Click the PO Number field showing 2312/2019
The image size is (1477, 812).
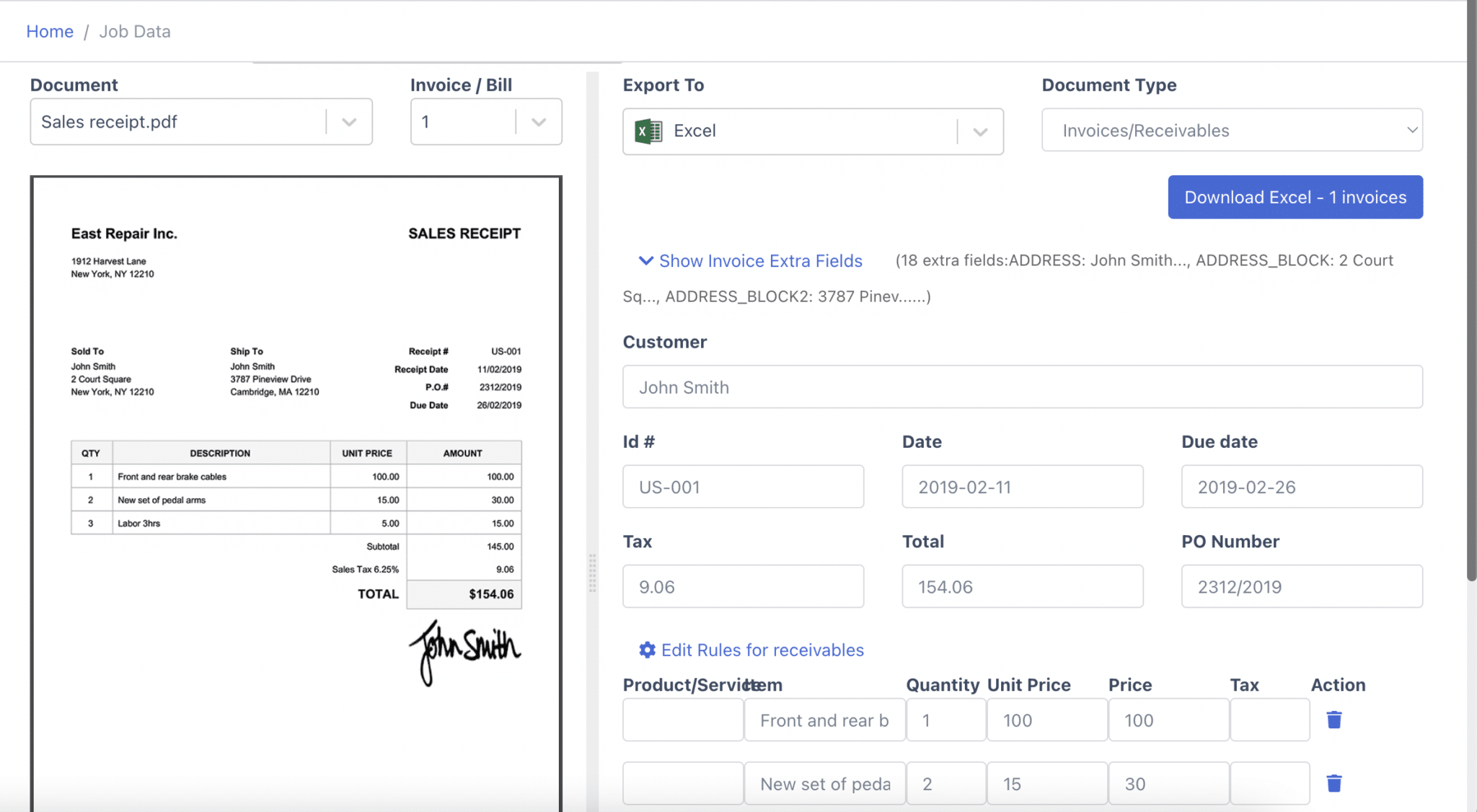click(1300, 586)
